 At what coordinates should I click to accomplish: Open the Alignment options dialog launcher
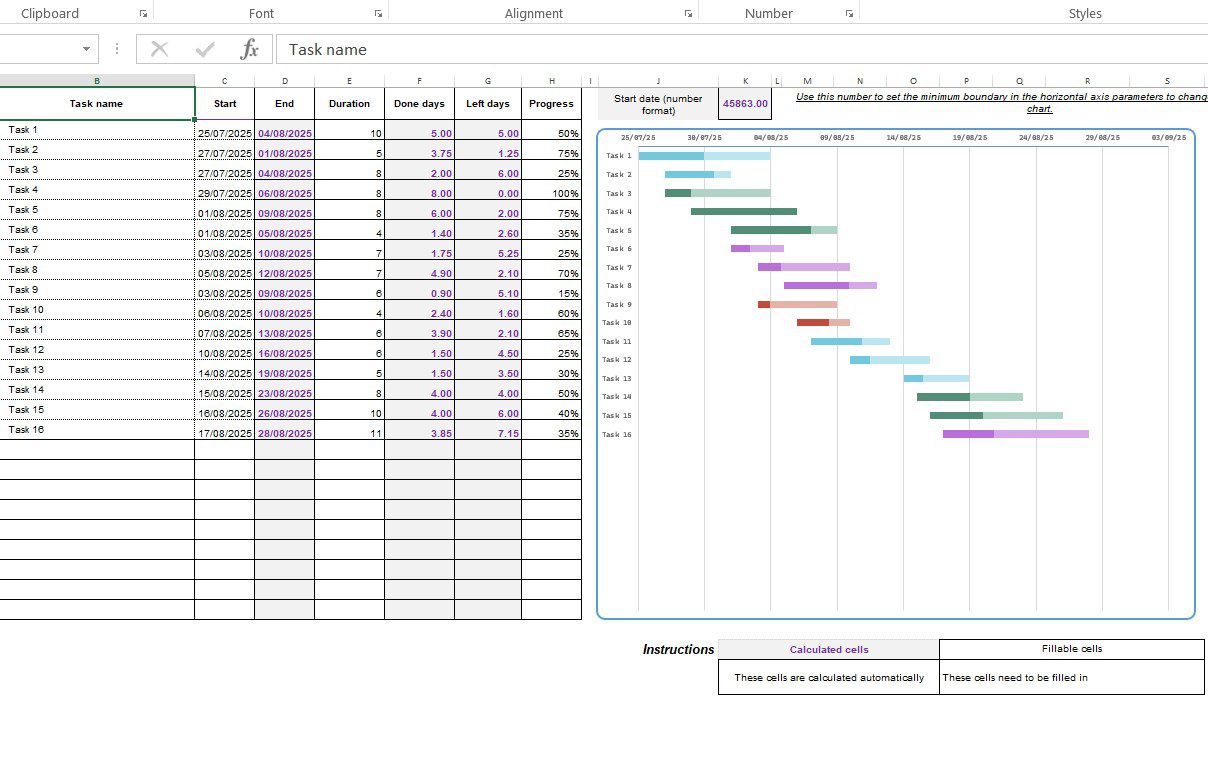click(x=687, y=13)
